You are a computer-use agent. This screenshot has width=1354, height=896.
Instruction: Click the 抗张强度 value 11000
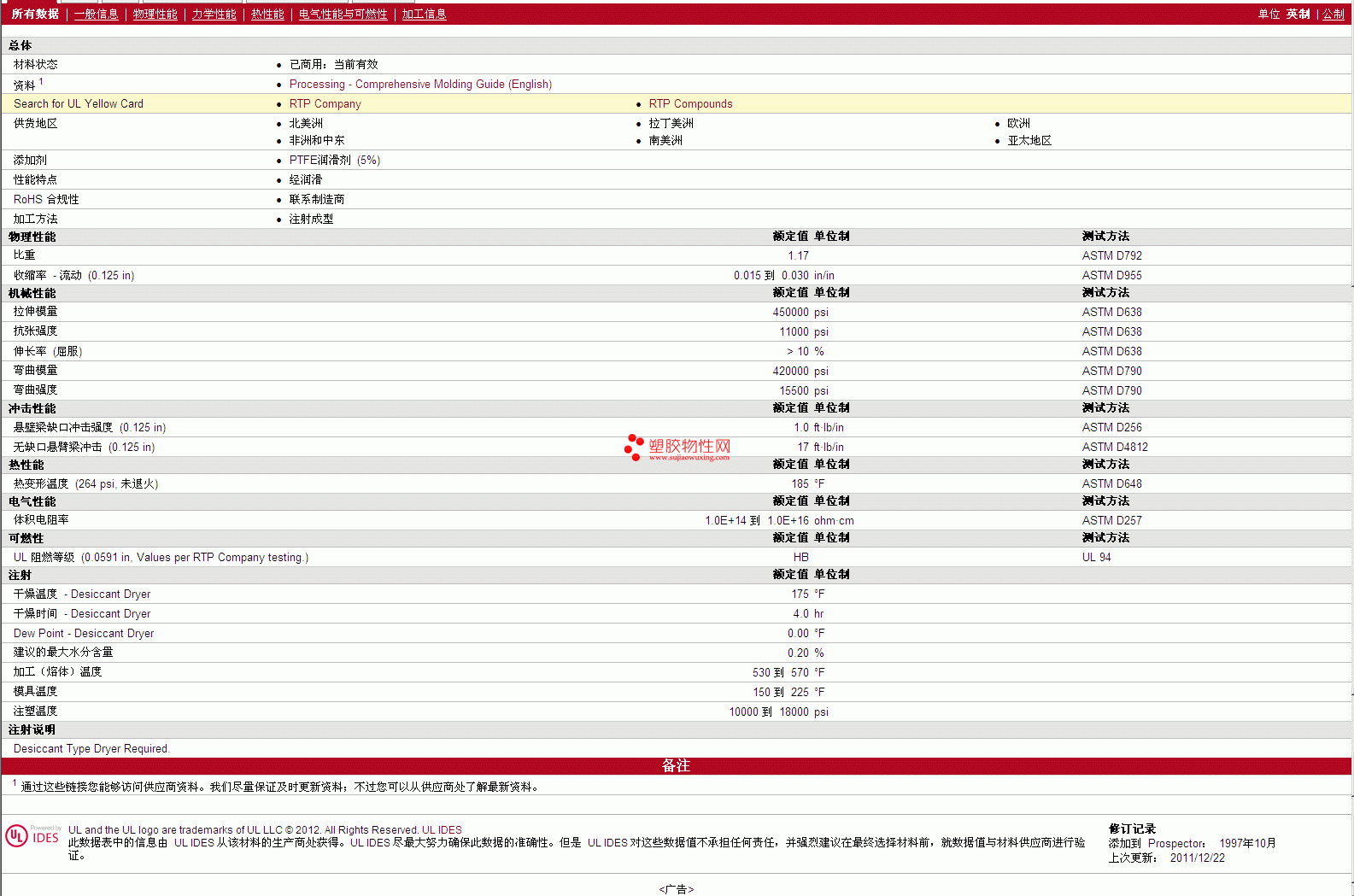794,331
